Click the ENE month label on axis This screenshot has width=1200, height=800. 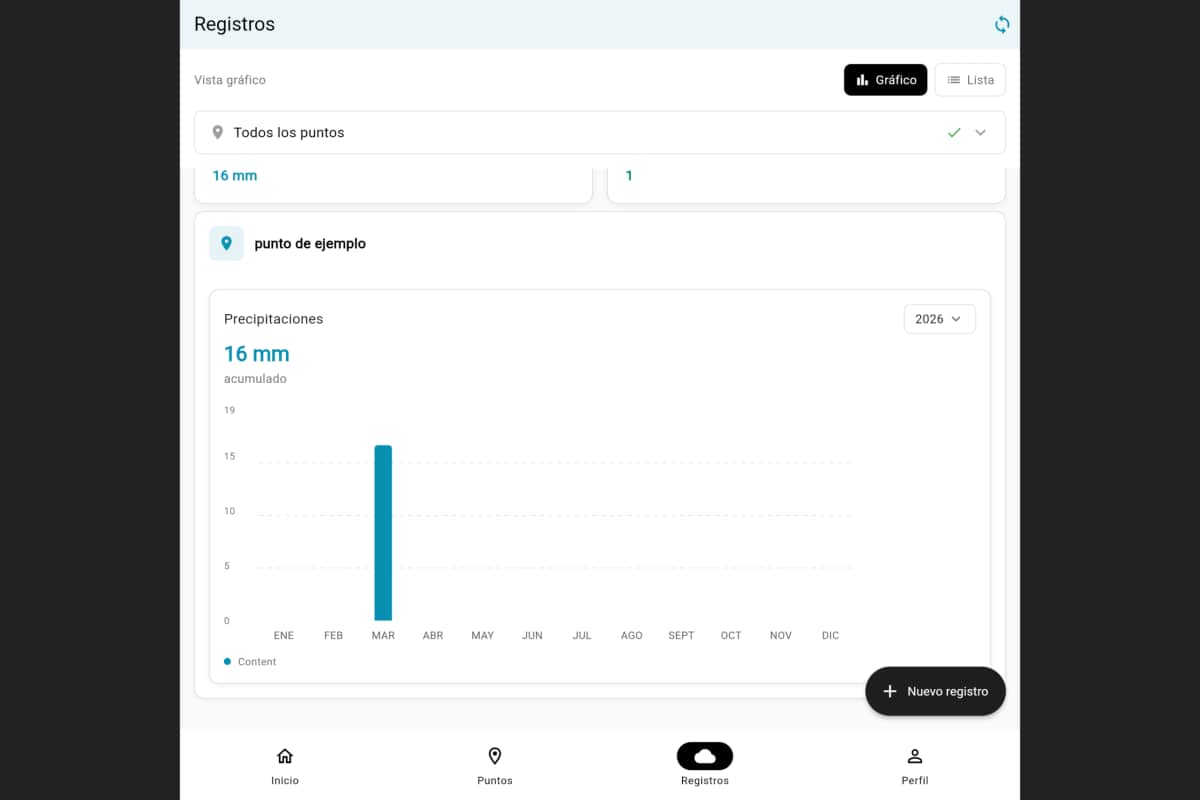tap(284, 636)
